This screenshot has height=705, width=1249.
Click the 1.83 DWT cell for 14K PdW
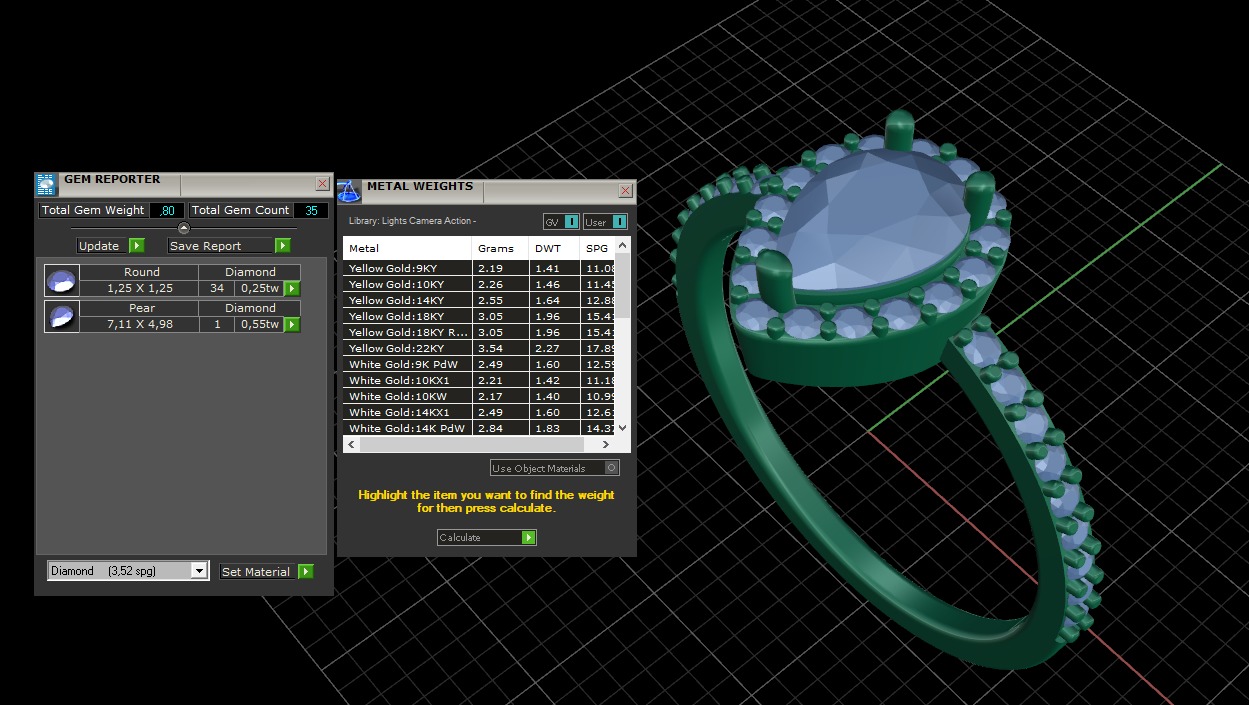[x=554, y=428]
